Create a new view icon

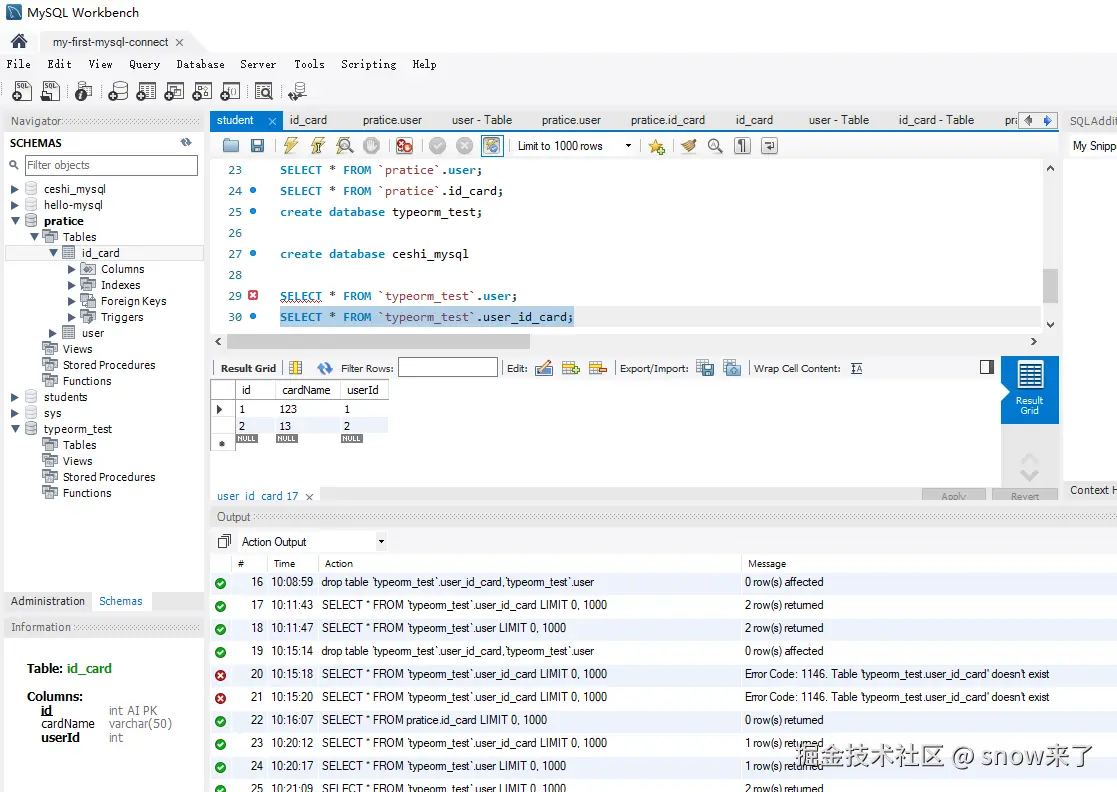click(174, 90)
